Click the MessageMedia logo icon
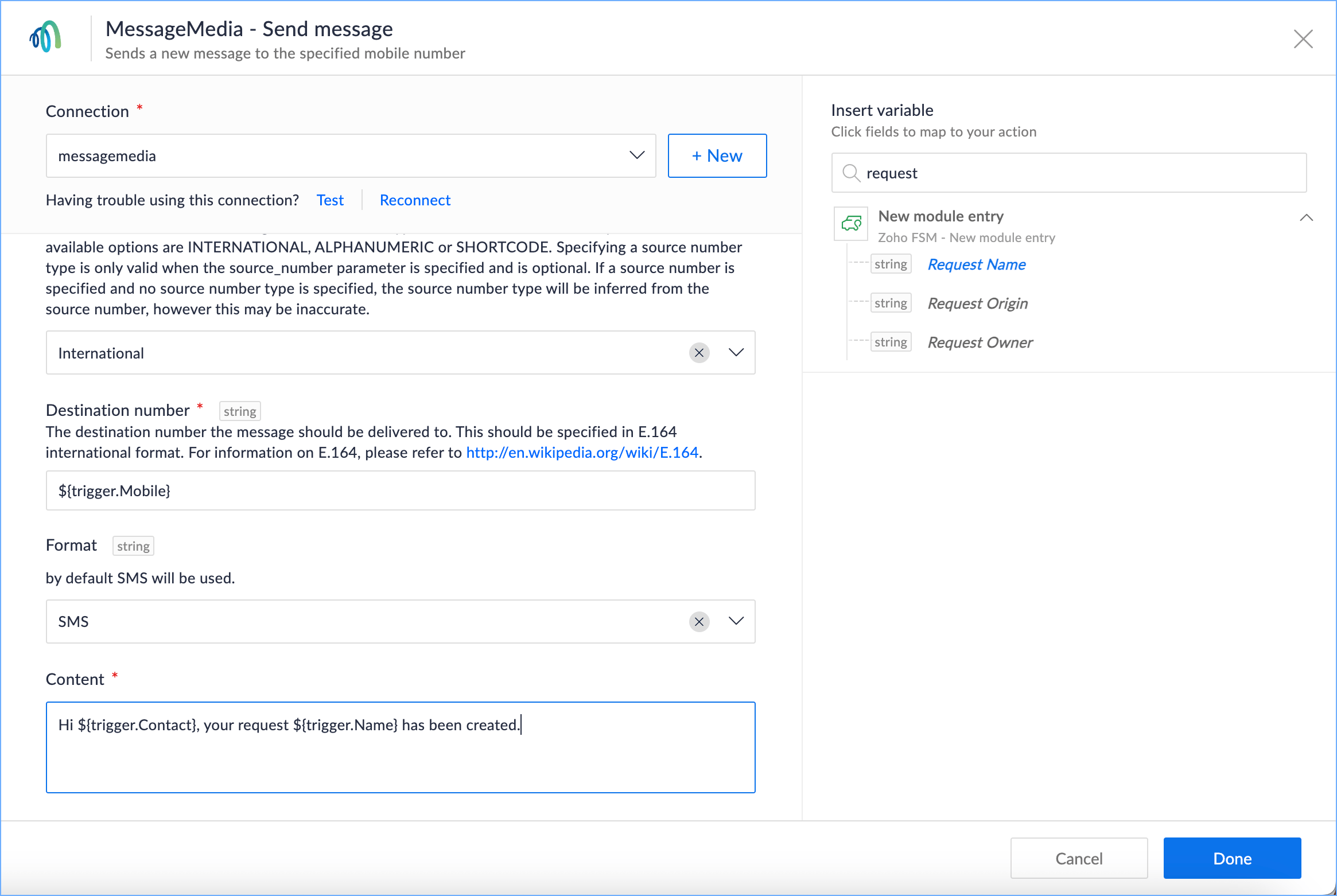Viewport: 1337px width, 896px height. (x=45, y=38)
